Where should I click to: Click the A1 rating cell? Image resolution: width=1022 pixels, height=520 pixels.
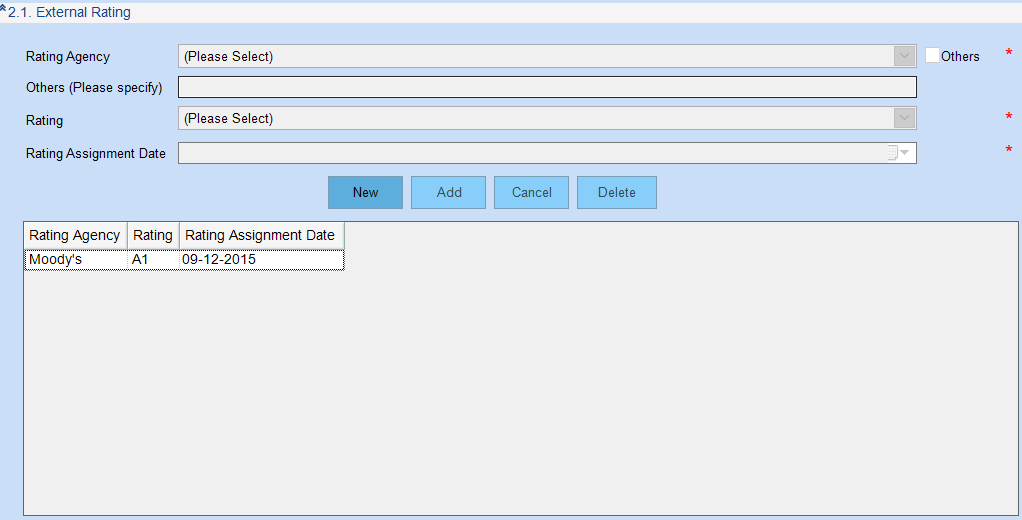click(x=153, y=259)
